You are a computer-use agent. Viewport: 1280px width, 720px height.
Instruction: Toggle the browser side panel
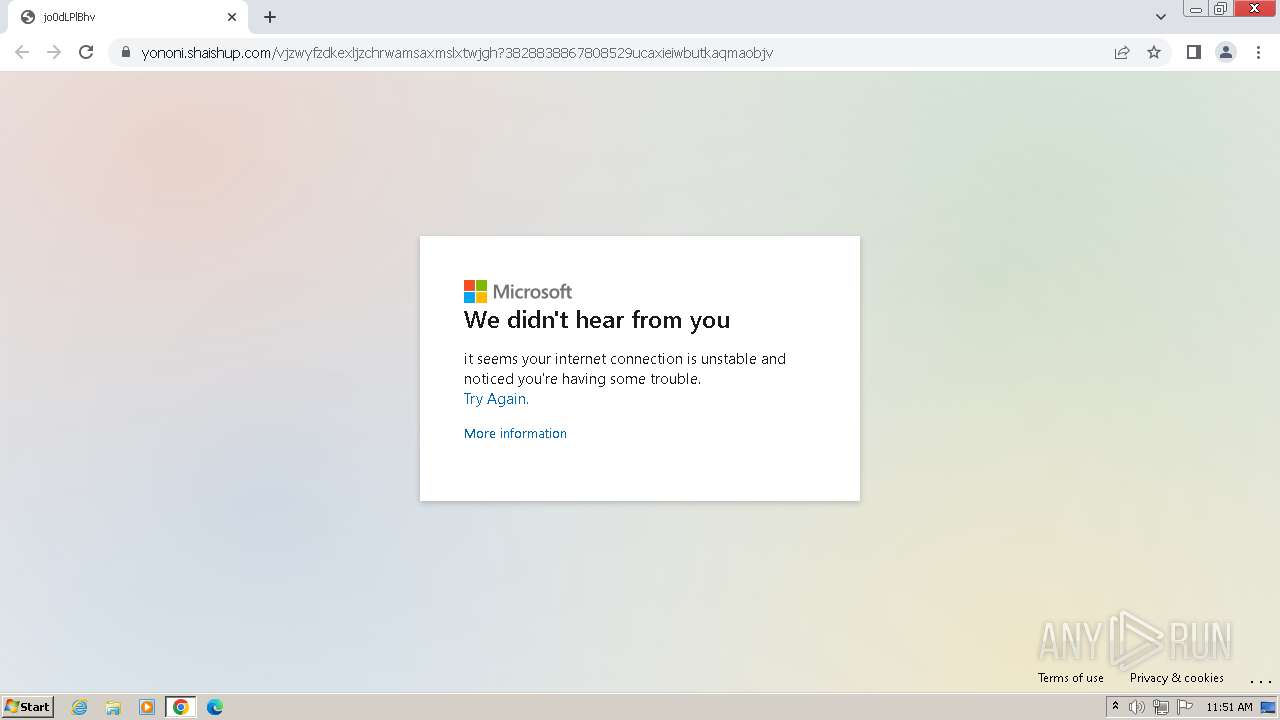tap(1193, 53)
